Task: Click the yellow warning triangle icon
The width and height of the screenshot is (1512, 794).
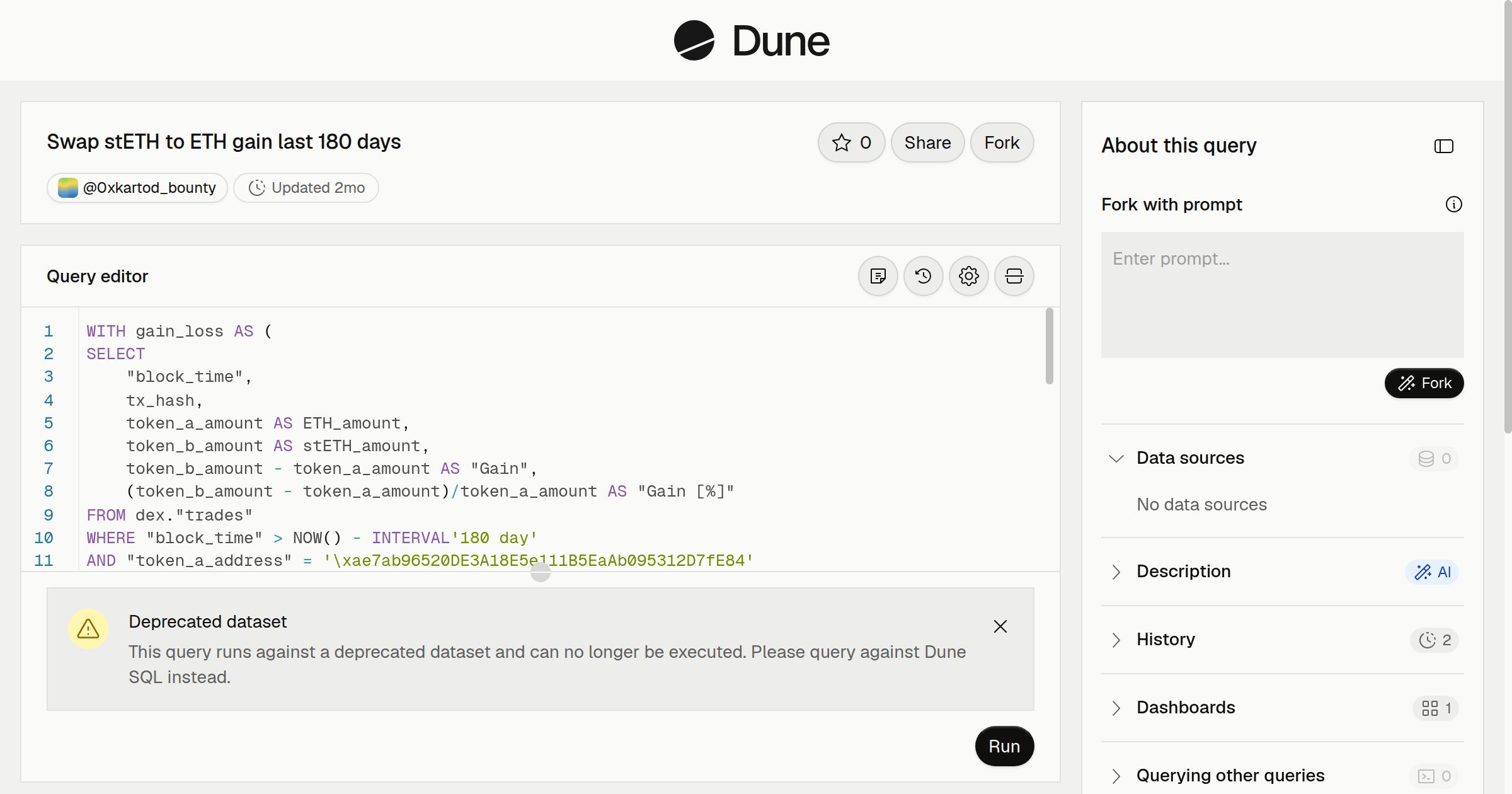Action: point(88,629)
